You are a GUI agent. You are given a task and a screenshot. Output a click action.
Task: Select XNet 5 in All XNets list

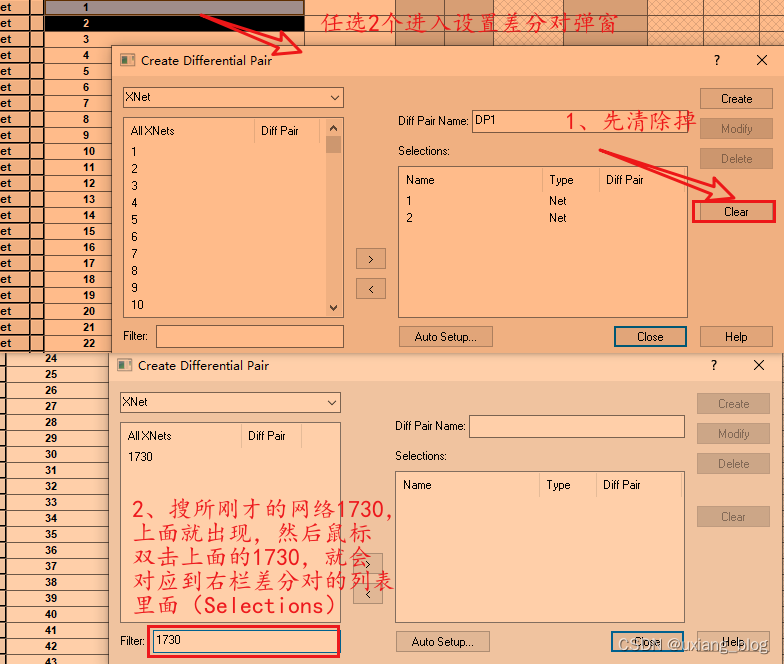pyautogui.click(x=134, y=220)
